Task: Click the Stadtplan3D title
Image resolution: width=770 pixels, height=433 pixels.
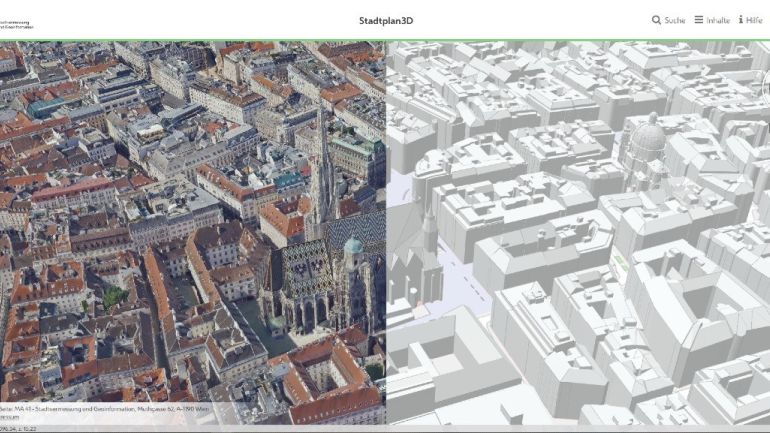Action: (x=386, y=21)
